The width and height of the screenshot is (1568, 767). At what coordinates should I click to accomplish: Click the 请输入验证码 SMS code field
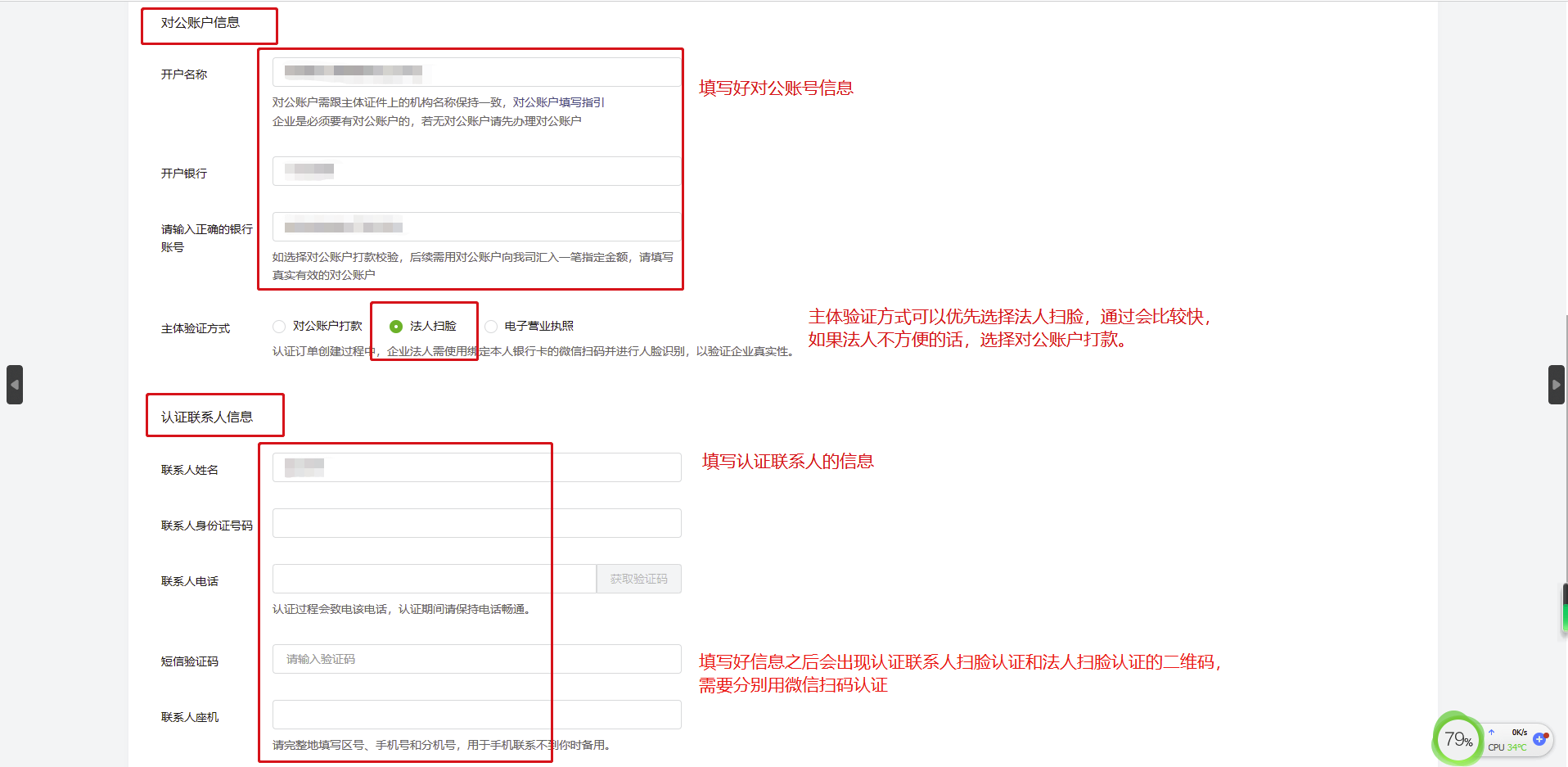pyautogui.click(x=476, y=659)
